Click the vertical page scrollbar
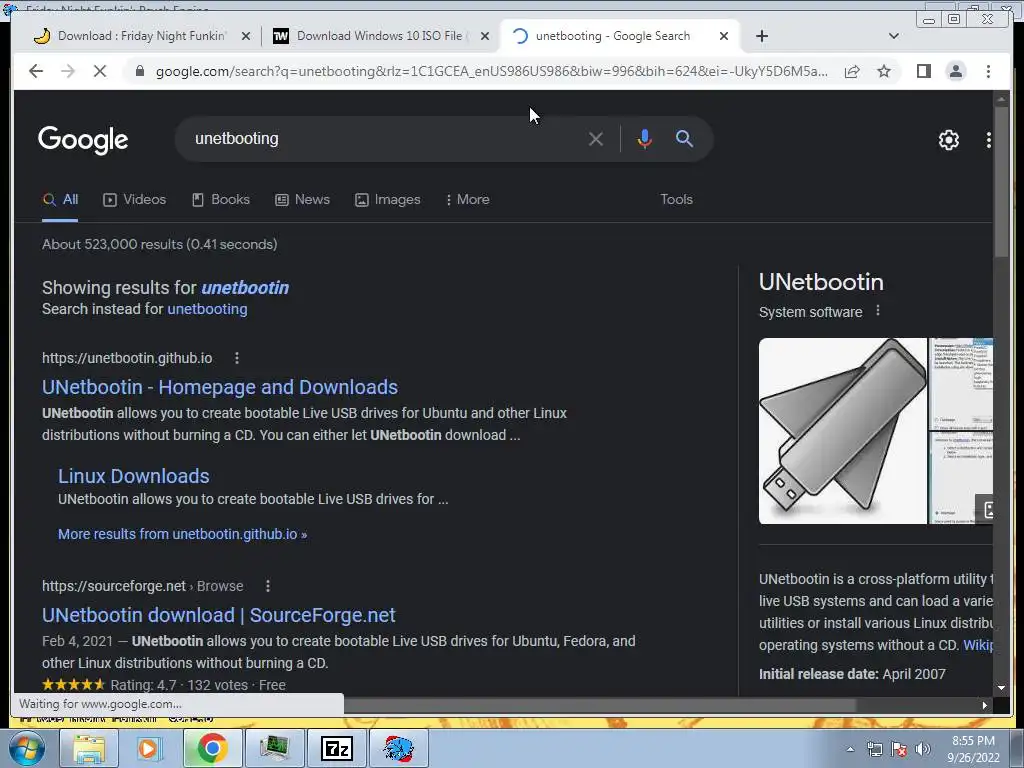This screenshot has width=1024, height=768. pos(1001,182)
